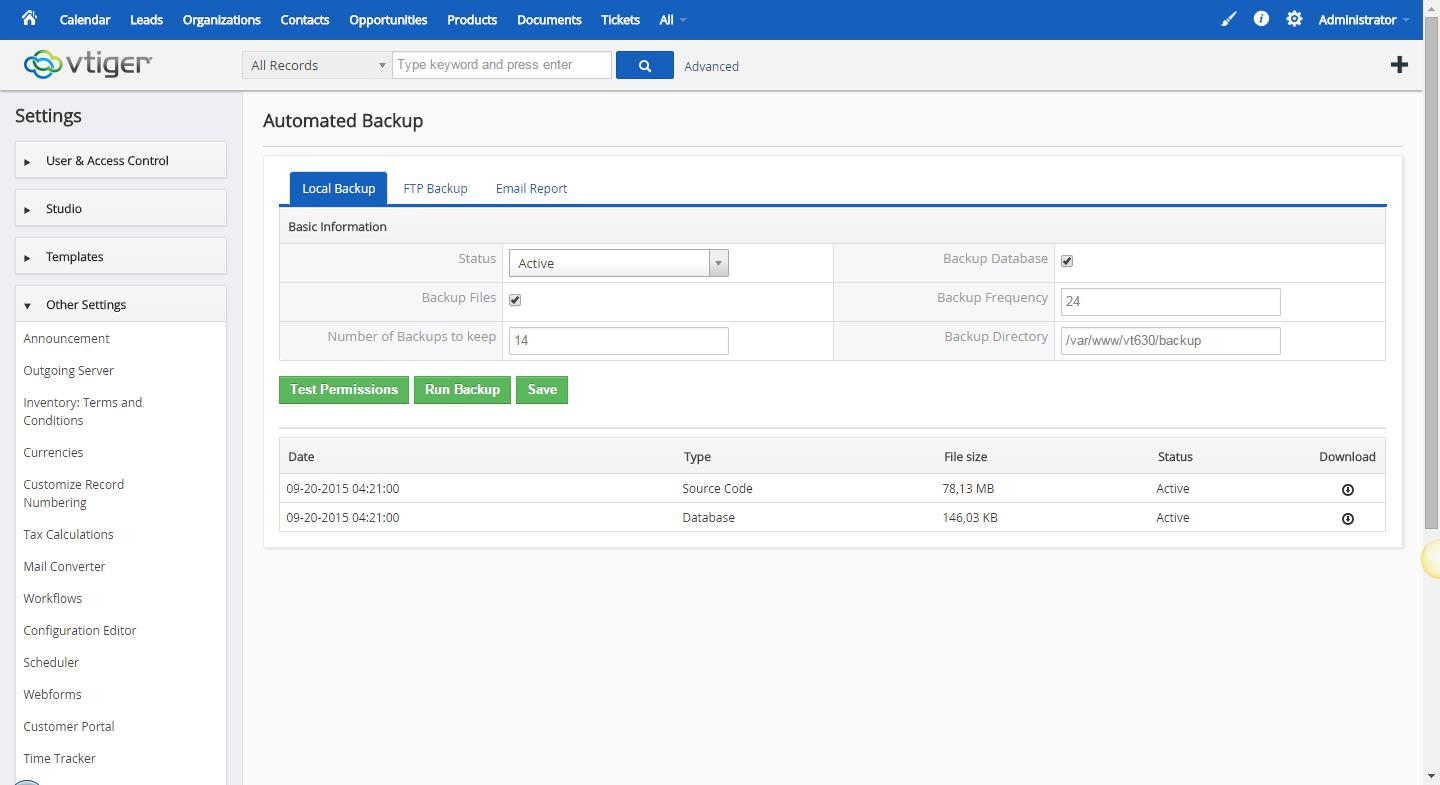Focus the keyword search field
Image resolution: width=1440 pixels, height=785 pixels.
pos(502,65)
